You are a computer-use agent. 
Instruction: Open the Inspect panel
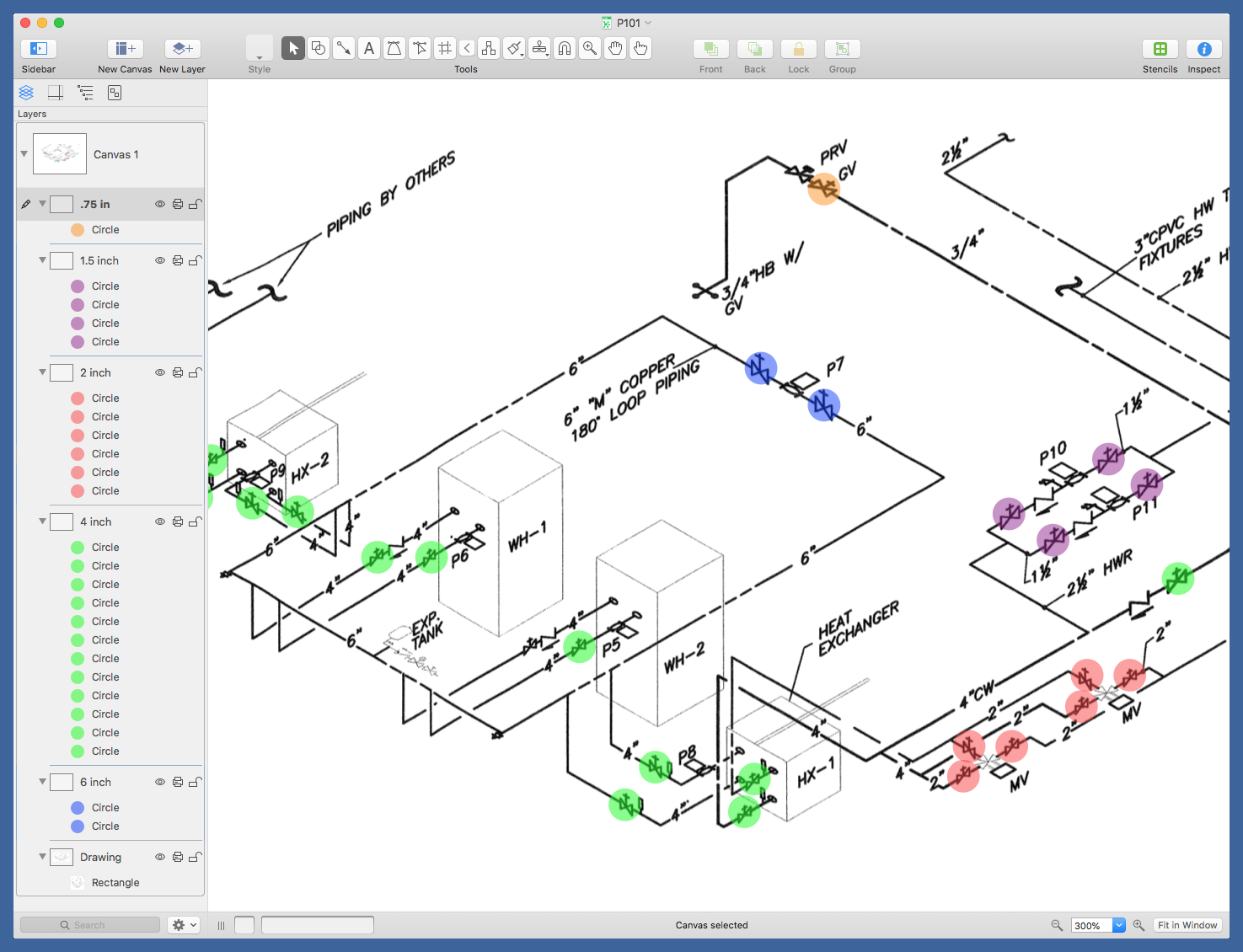(x=1203, y=49)
